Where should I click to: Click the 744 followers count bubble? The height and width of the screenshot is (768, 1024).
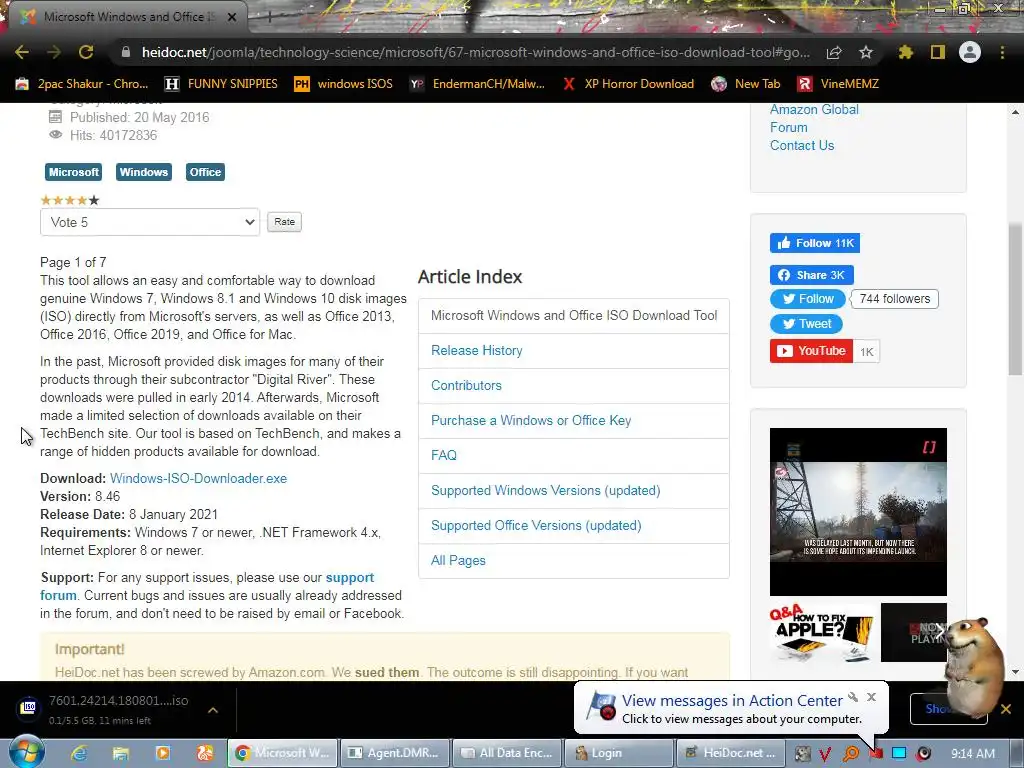click(895, 299)
